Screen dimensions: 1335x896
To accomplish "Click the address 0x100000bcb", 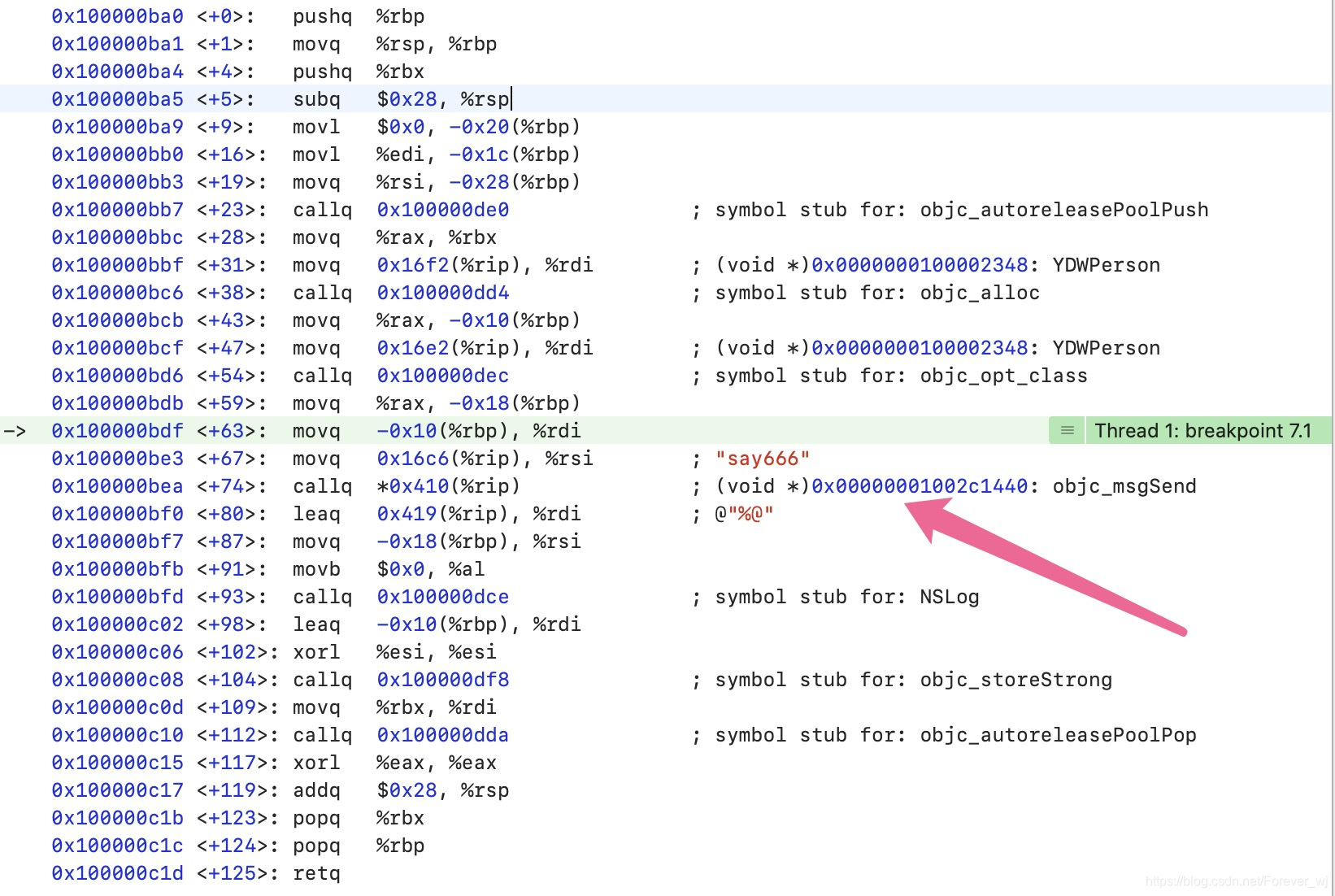I will click(118, 320).
